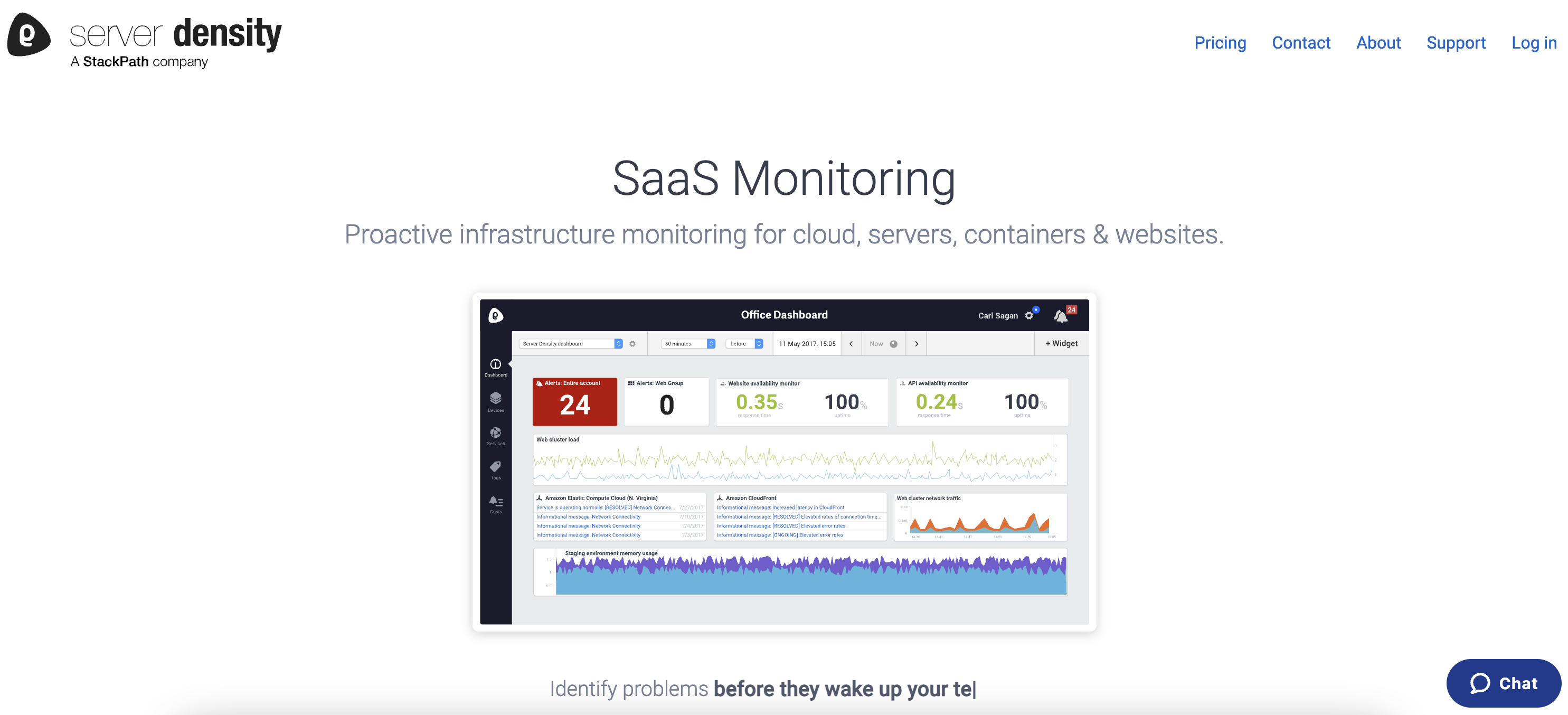
Task: Select the Devices sidebar icon
Action: click(496, 402)
